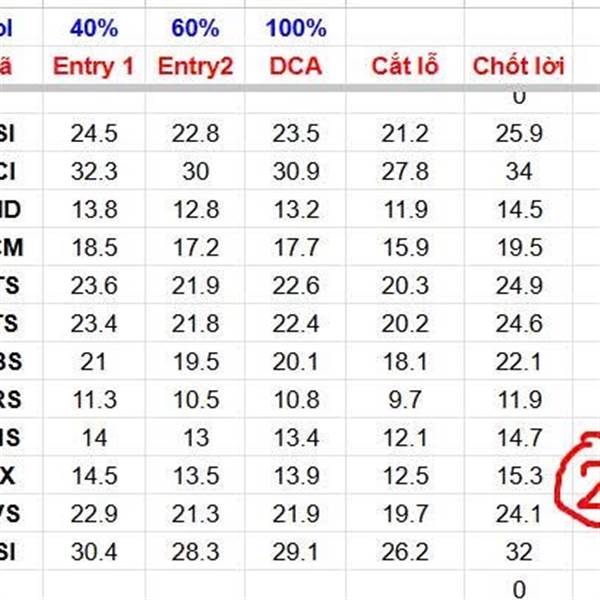The width and height of the screenshot is (600, 600).
Task: Select the Entry2 cell with value 30
Action: (x=195, y=171)
